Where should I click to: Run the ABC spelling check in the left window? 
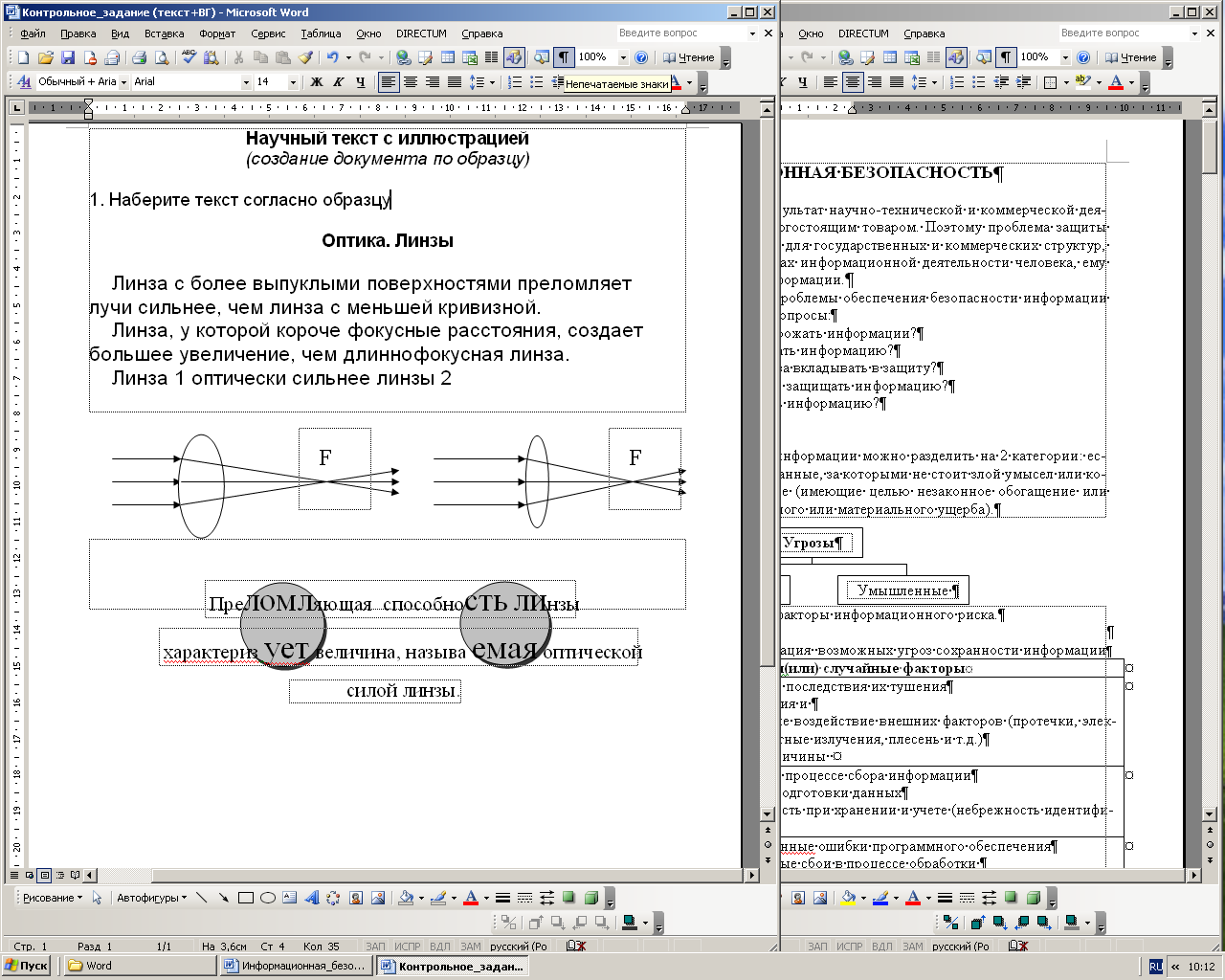click(x=189, y=57)
